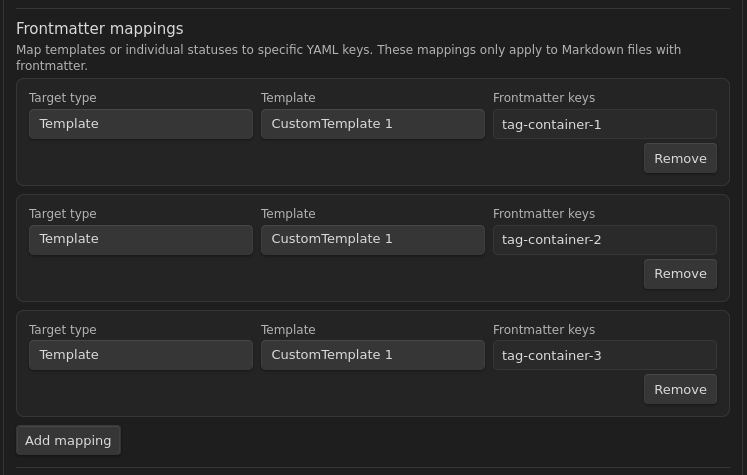The height and width of the screenshot is (475, 747).
Task: Open Template dropdown in tag-container-3 row
Action: point(373,355)
